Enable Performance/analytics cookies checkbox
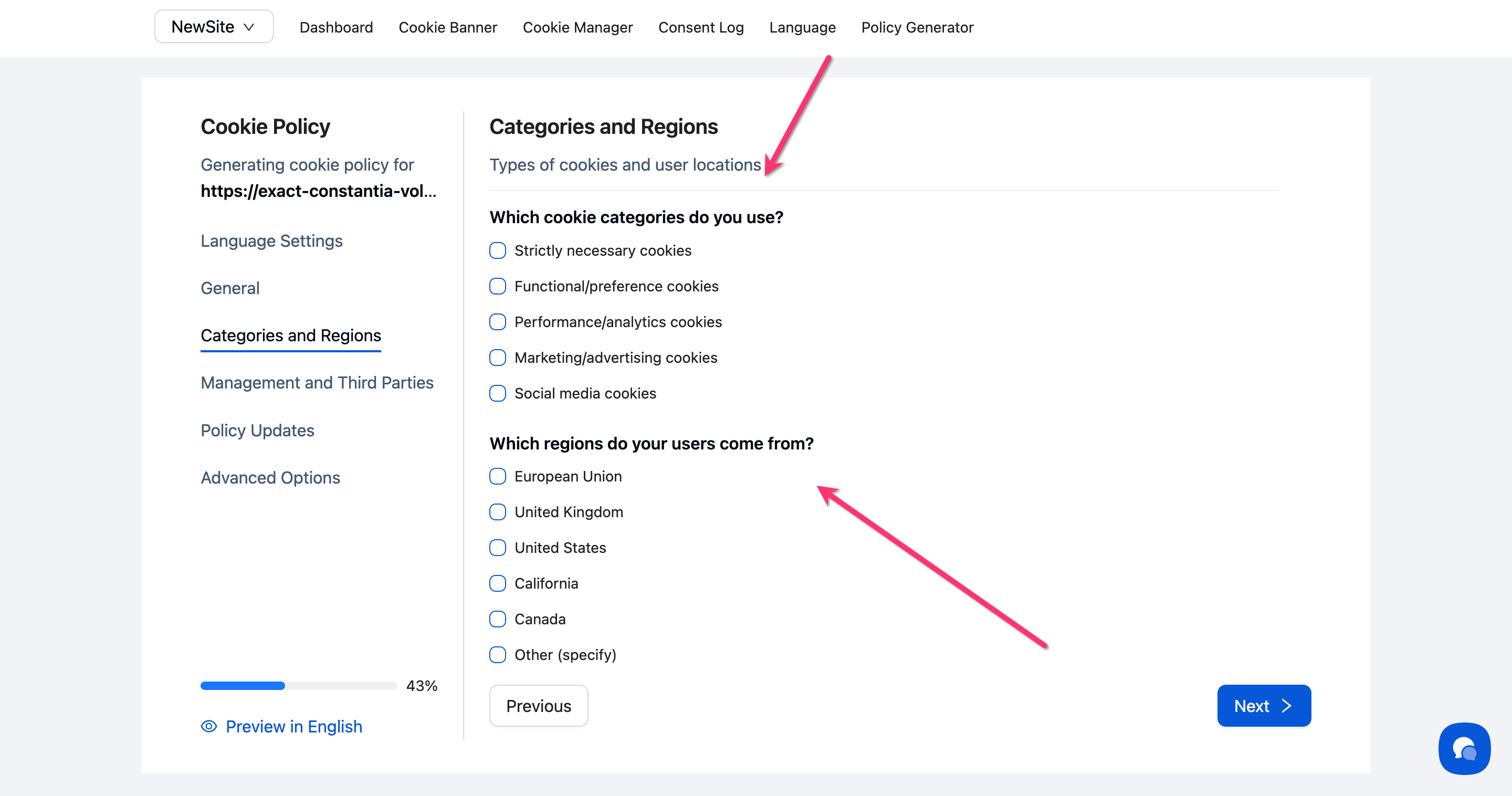The height and width of the screenshot is (796, 1512). click(498, 322)
